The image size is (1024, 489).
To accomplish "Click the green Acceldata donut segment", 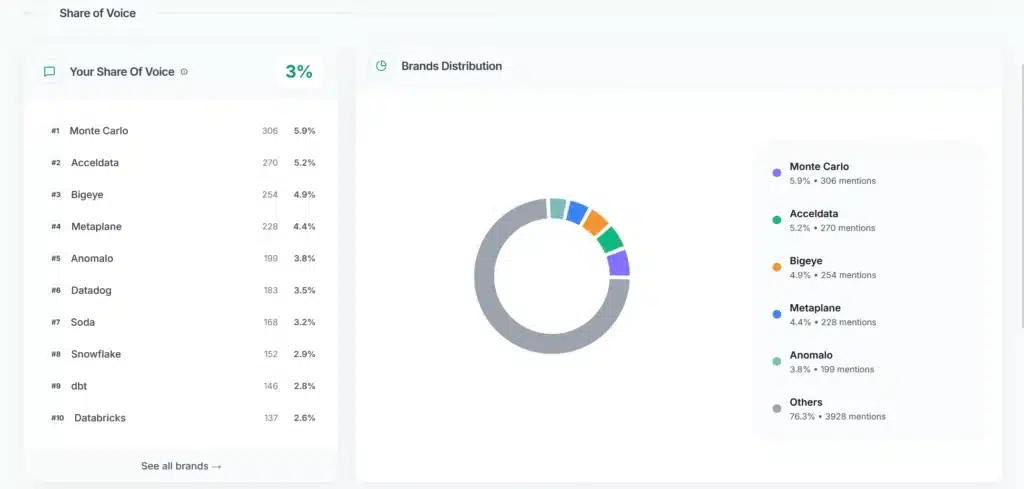I will click(610, 240).
